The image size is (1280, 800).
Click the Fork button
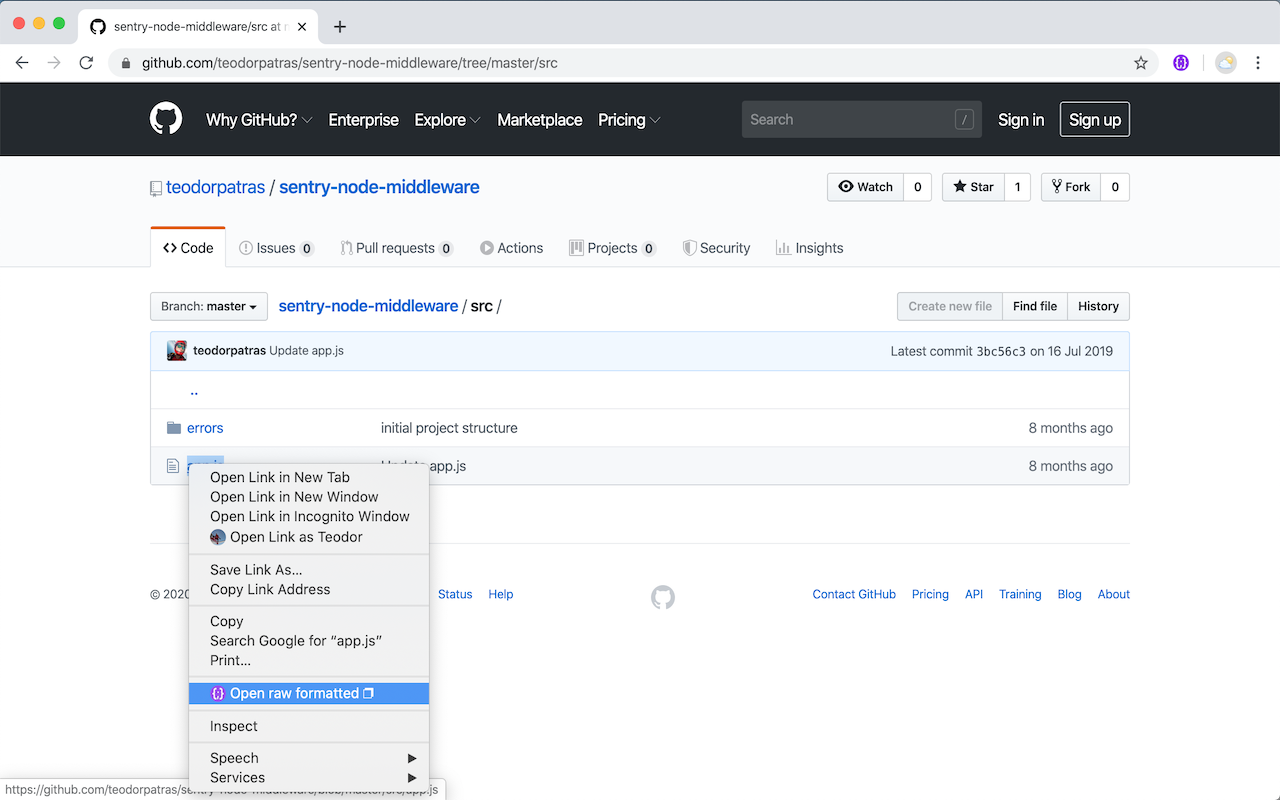click(x=1071, y=187)
